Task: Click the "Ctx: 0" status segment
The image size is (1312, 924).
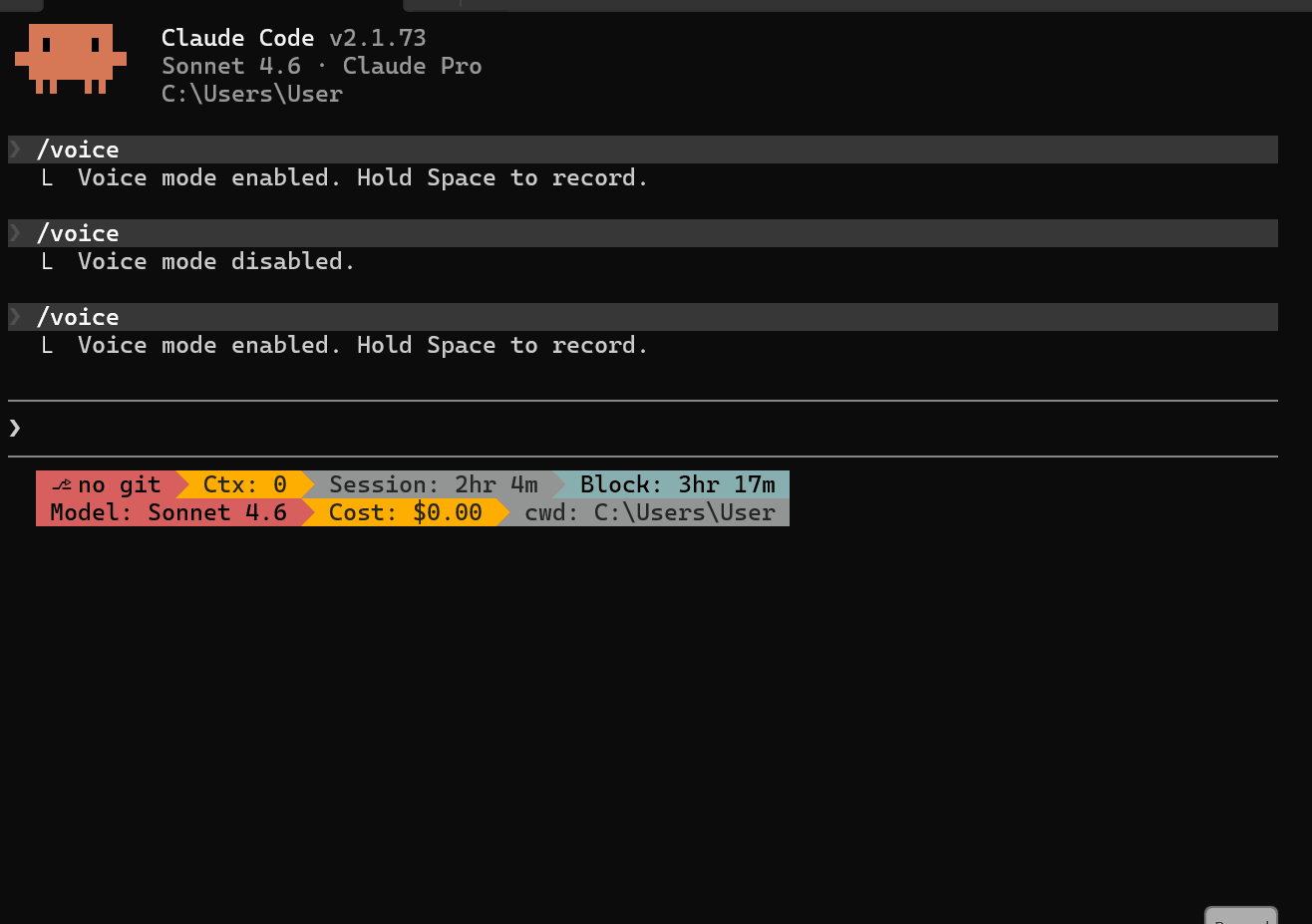Action: (x=244, y=484)
